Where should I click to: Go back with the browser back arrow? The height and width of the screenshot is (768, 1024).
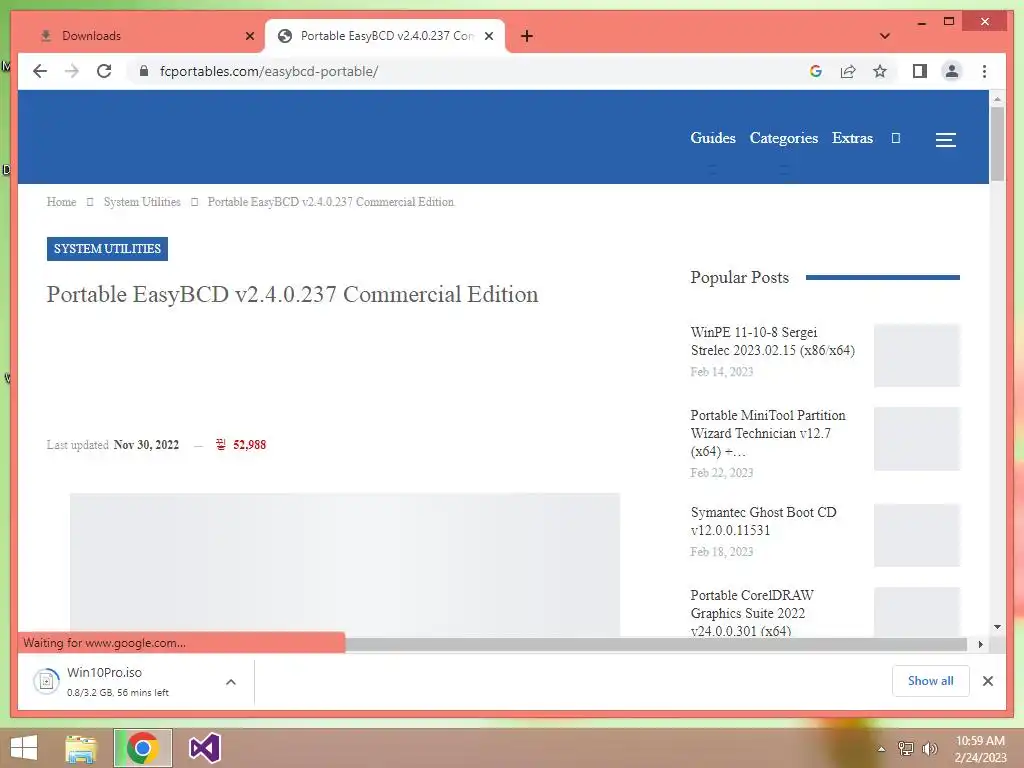point(40,71)
